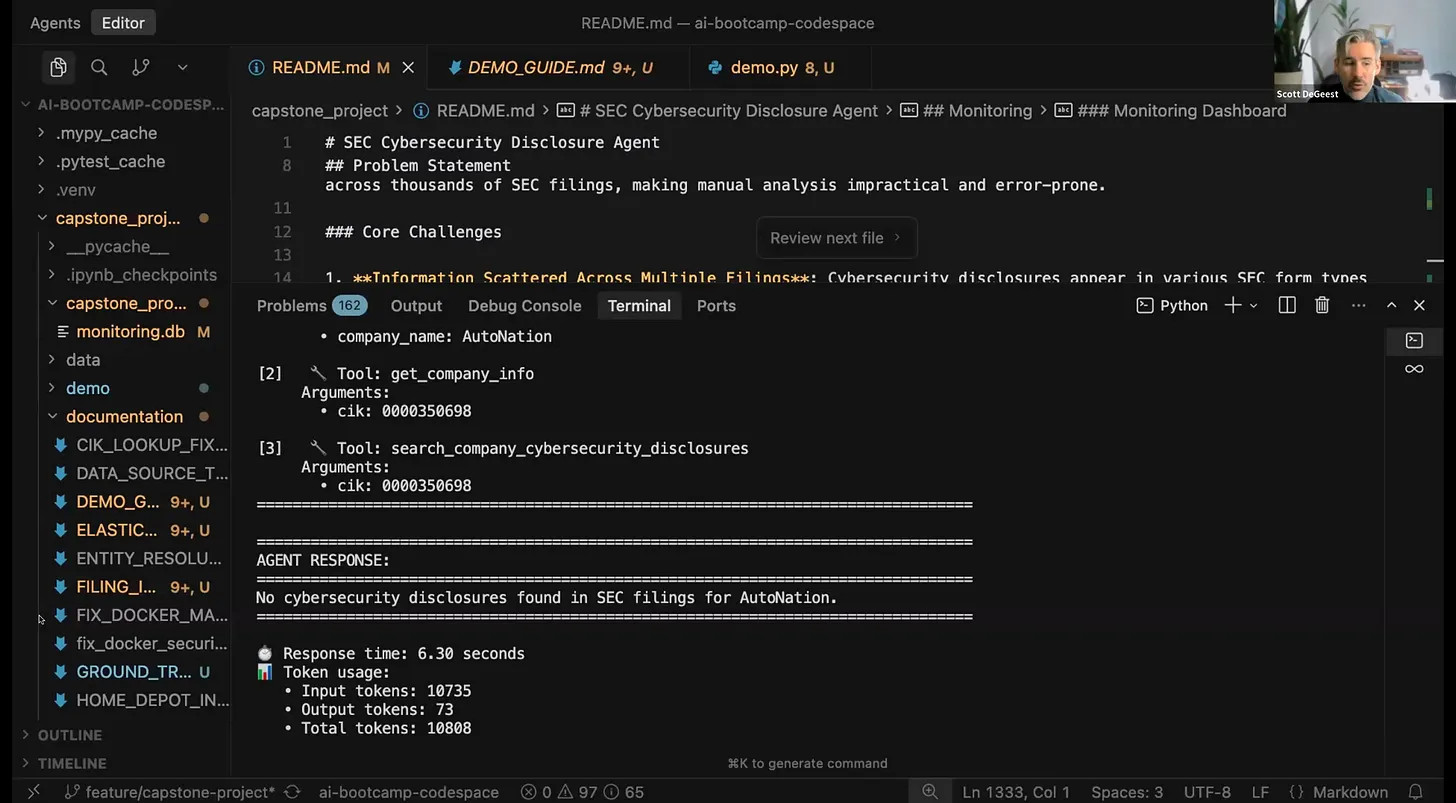
Task: Open monitoring.db file
Action: click(x=130, y=331)
